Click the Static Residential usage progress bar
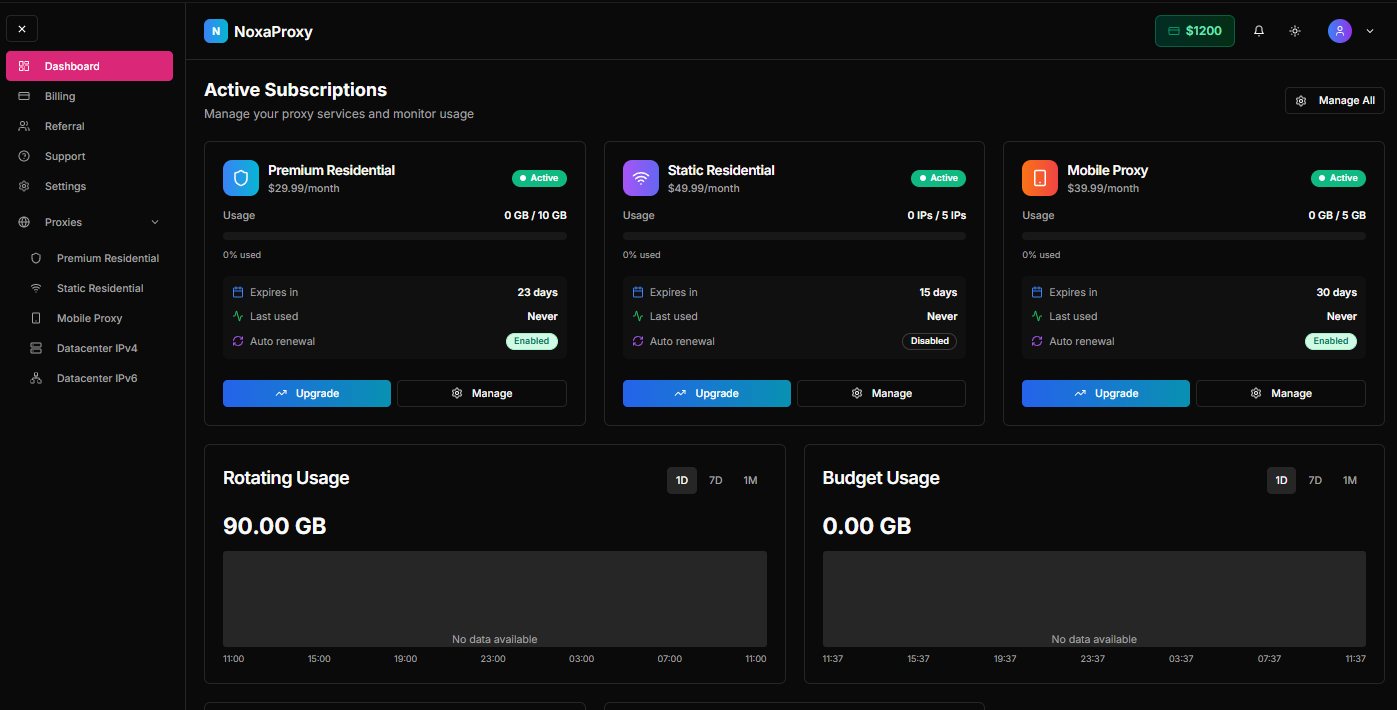 pos(793,235)
